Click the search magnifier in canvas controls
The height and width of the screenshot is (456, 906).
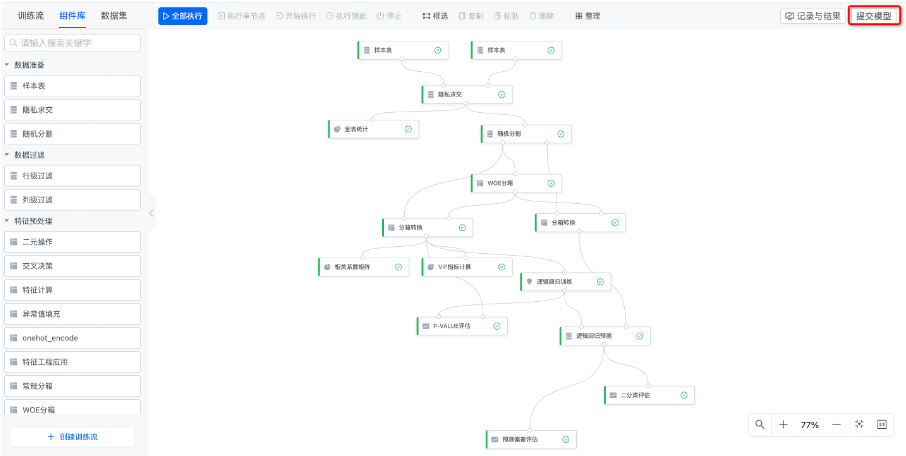[760, 425]
